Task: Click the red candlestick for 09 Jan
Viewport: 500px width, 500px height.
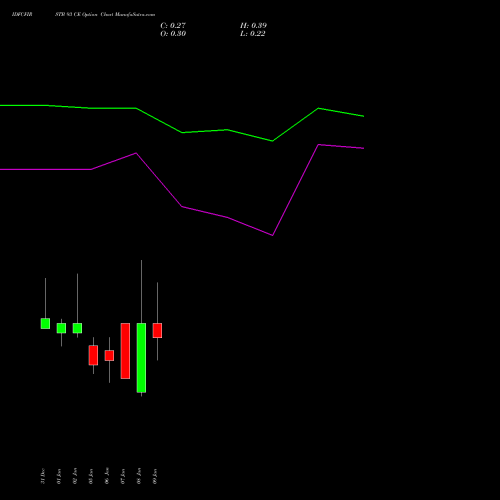Action: point(157,330)
